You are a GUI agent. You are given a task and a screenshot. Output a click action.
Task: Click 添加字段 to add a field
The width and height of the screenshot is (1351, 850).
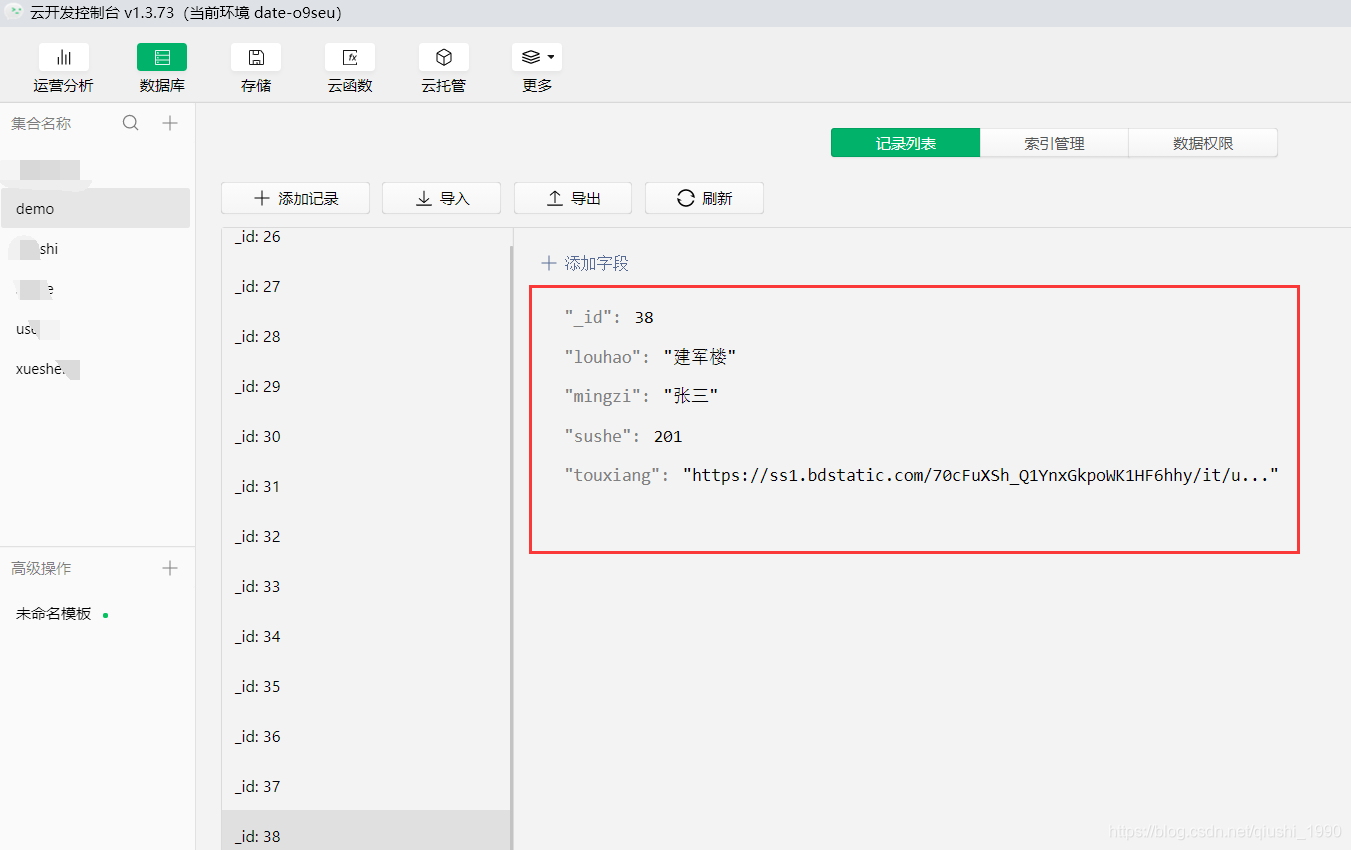tap(585, 263)
